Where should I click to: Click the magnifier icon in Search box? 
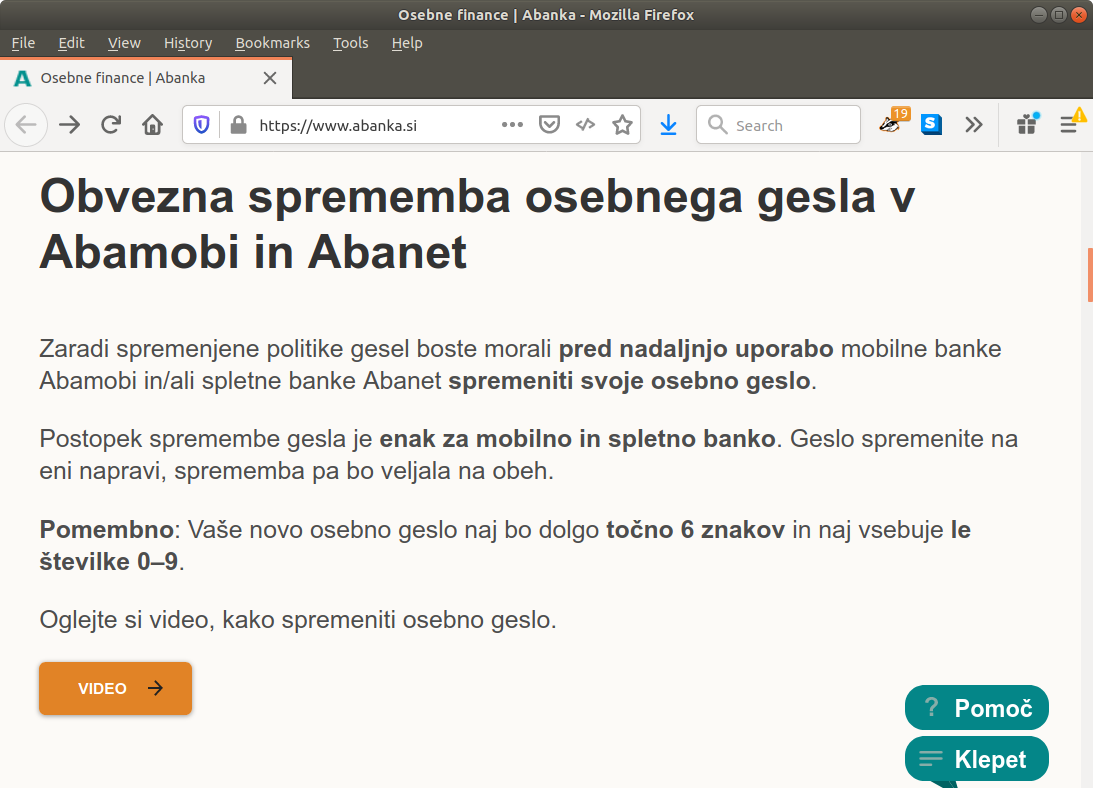click(717, 125)
